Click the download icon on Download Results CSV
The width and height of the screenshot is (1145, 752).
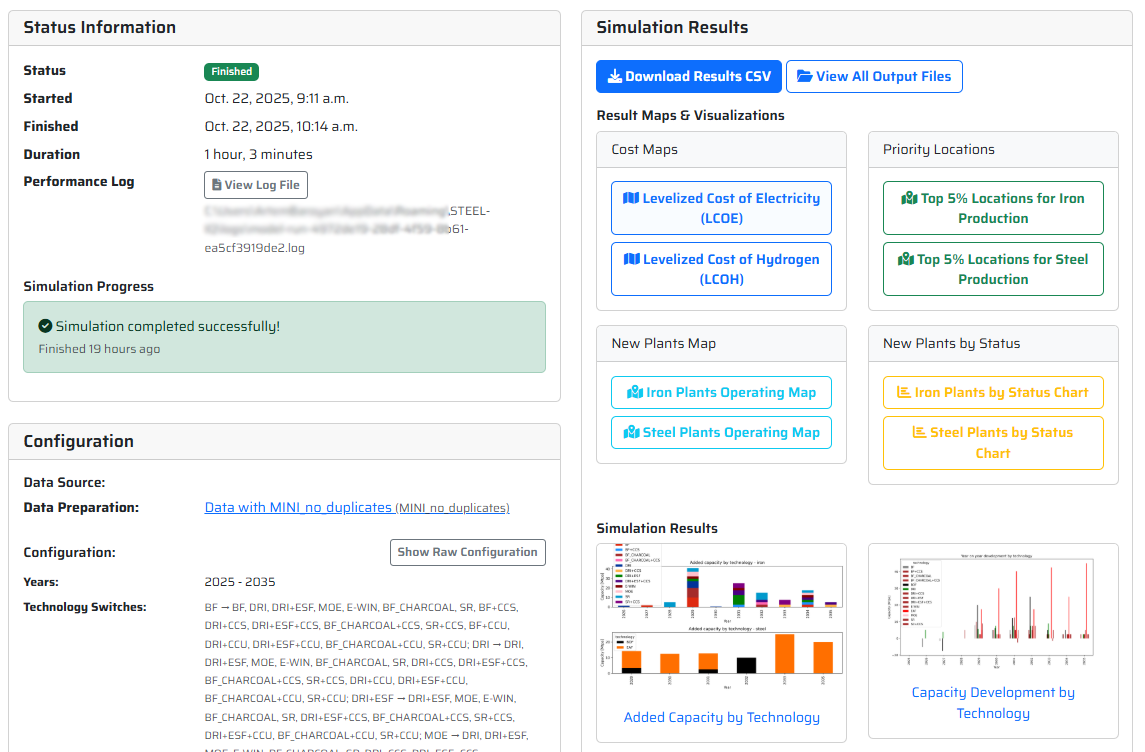point(615,77)
